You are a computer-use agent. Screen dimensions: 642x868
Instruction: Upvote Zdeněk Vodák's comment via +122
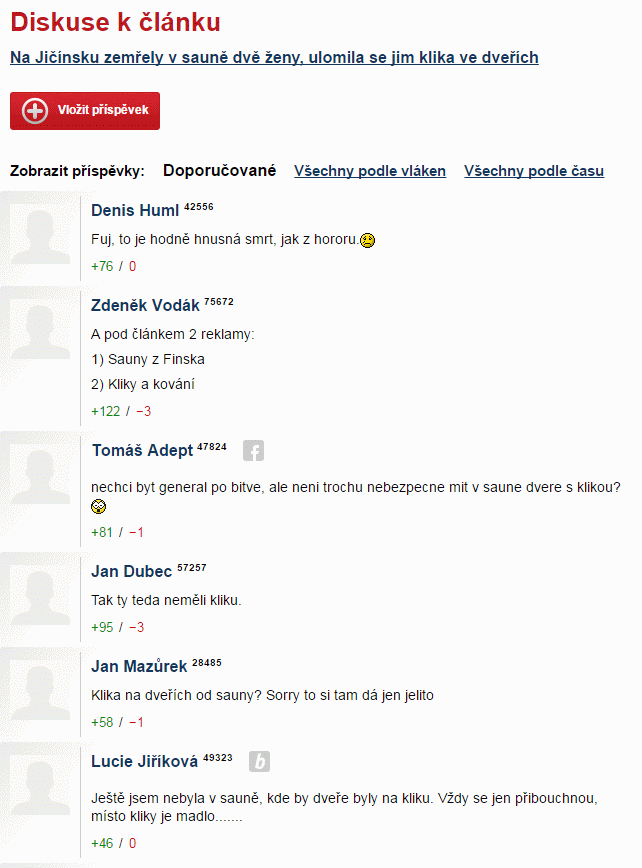(x=106, y=411)
